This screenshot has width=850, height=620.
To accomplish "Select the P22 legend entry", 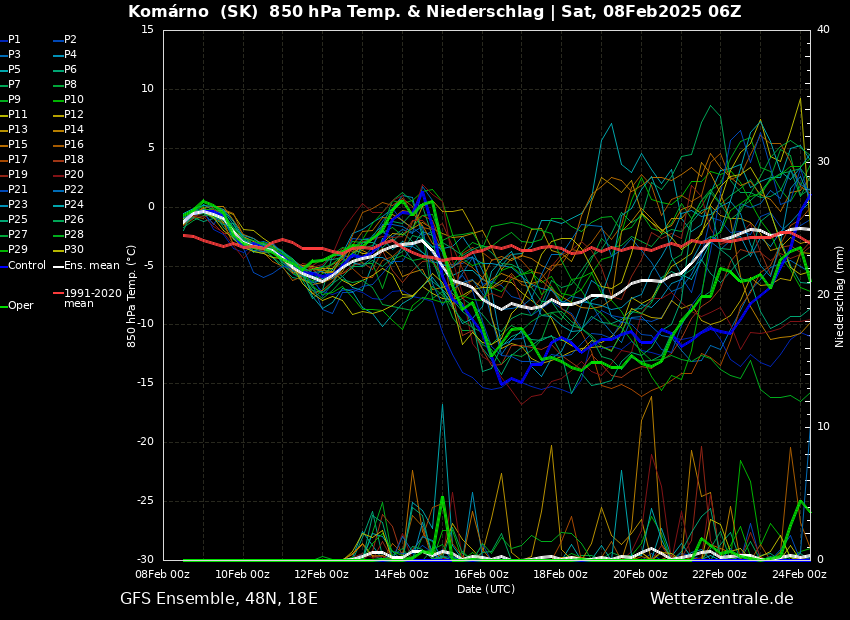I will [74, 190].
